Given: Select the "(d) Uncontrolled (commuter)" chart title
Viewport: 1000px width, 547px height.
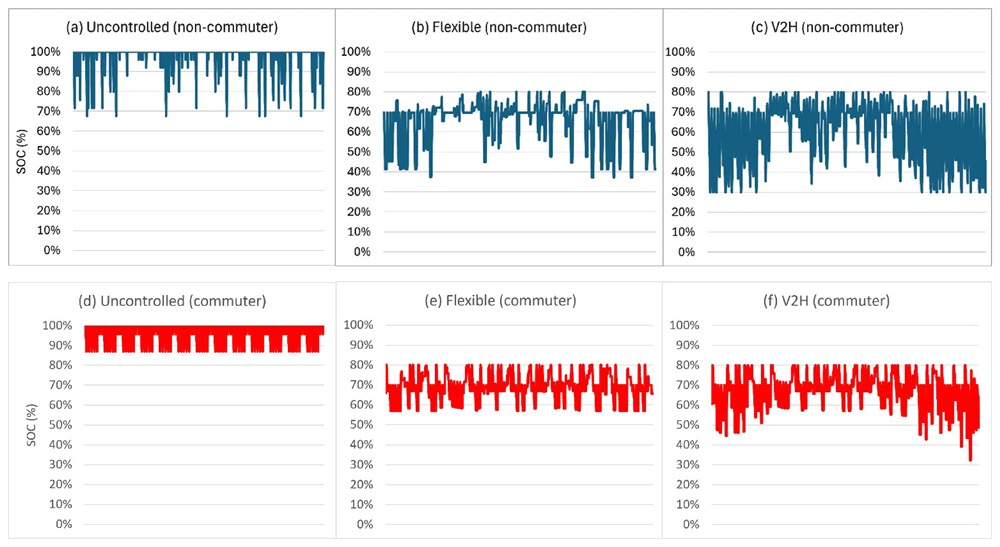Looking at the screenshot, I should (x=172, y=301).
